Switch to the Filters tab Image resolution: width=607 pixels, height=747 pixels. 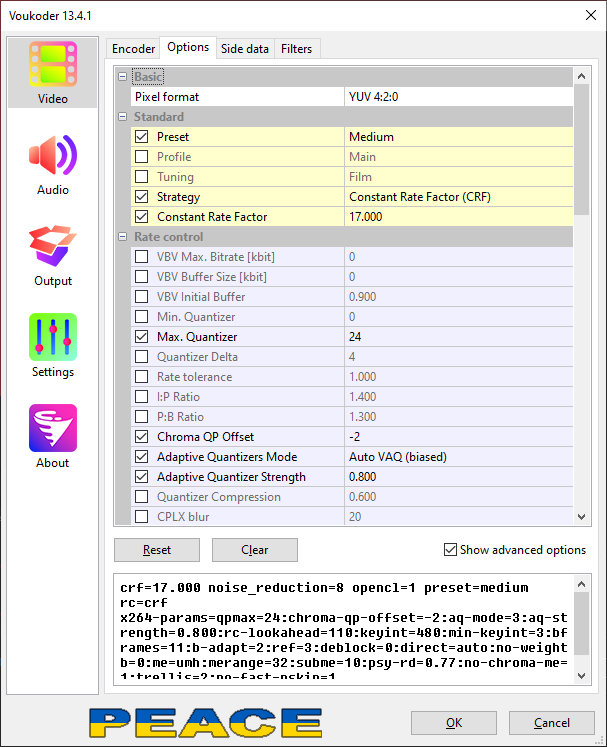[296, 49]
